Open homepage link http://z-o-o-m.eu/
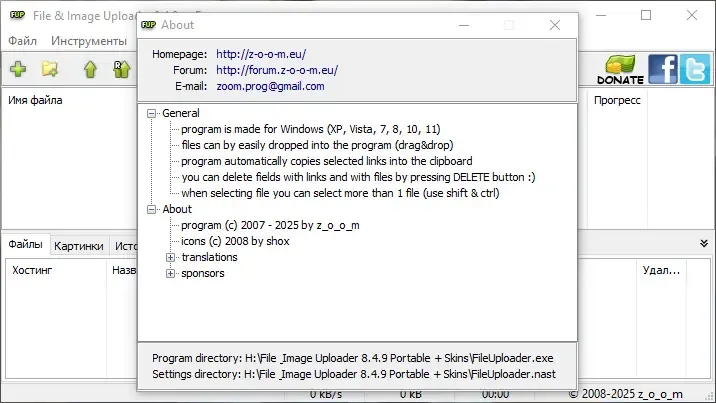 point(261,54)
